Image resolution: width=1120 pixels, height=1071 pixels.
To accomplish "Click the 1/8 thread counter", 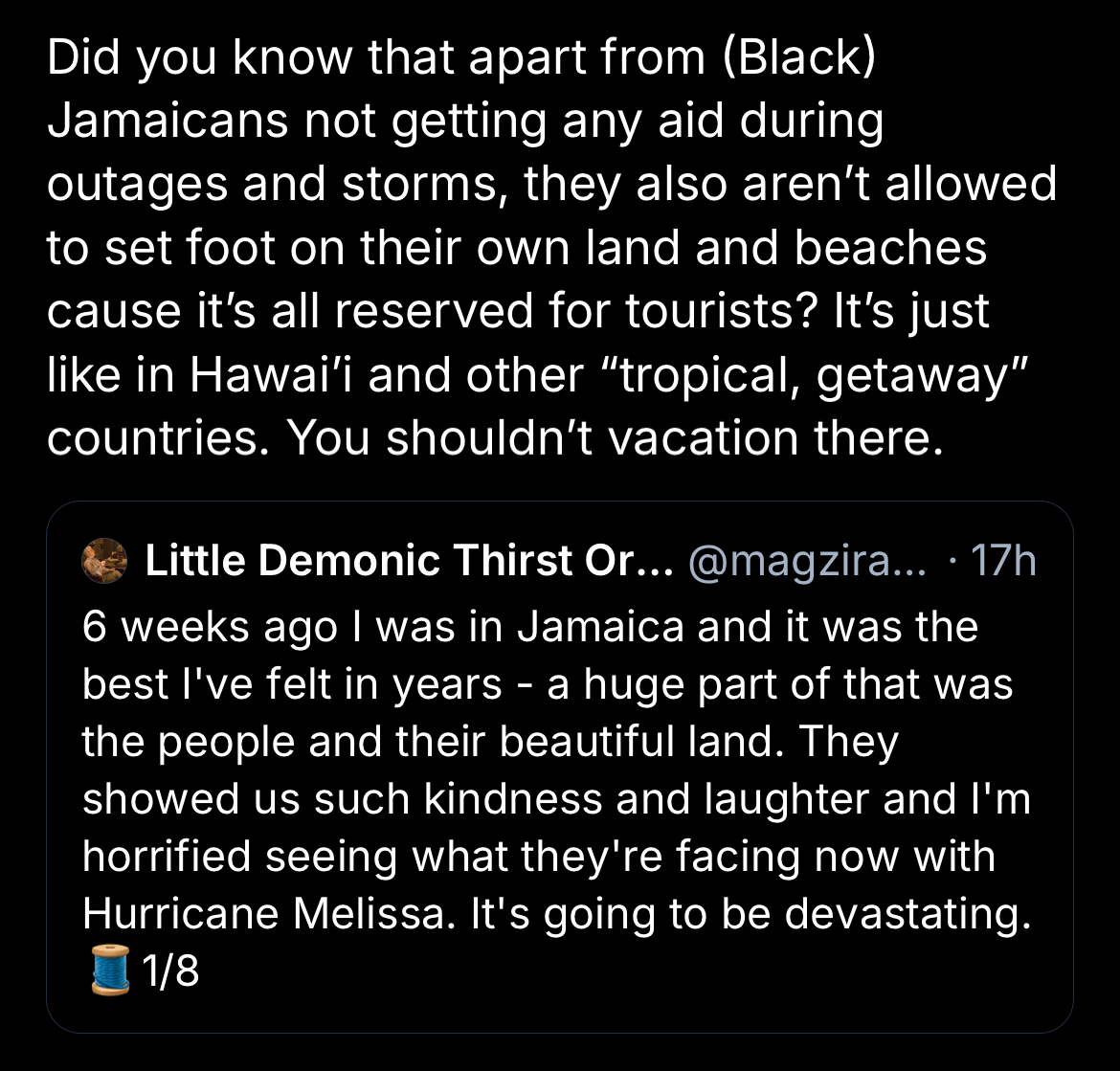I will click(x=170, y=971).
